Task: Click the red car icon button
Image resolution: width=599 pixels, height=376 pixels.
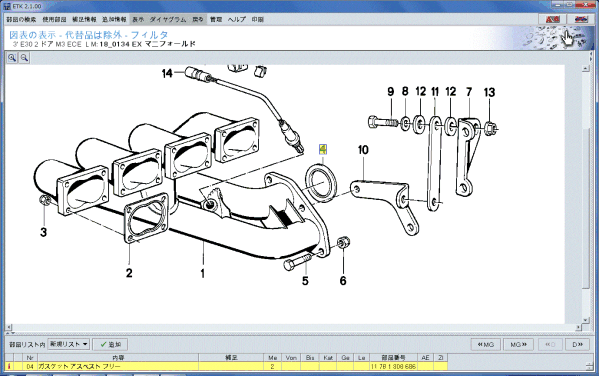Action: (x=552, y=19)
